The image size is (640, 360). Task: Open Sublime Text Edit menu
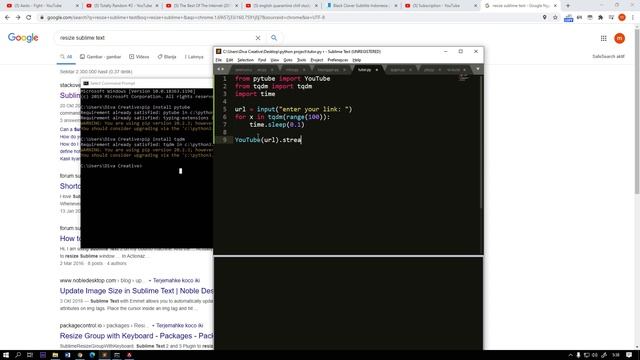229,60
